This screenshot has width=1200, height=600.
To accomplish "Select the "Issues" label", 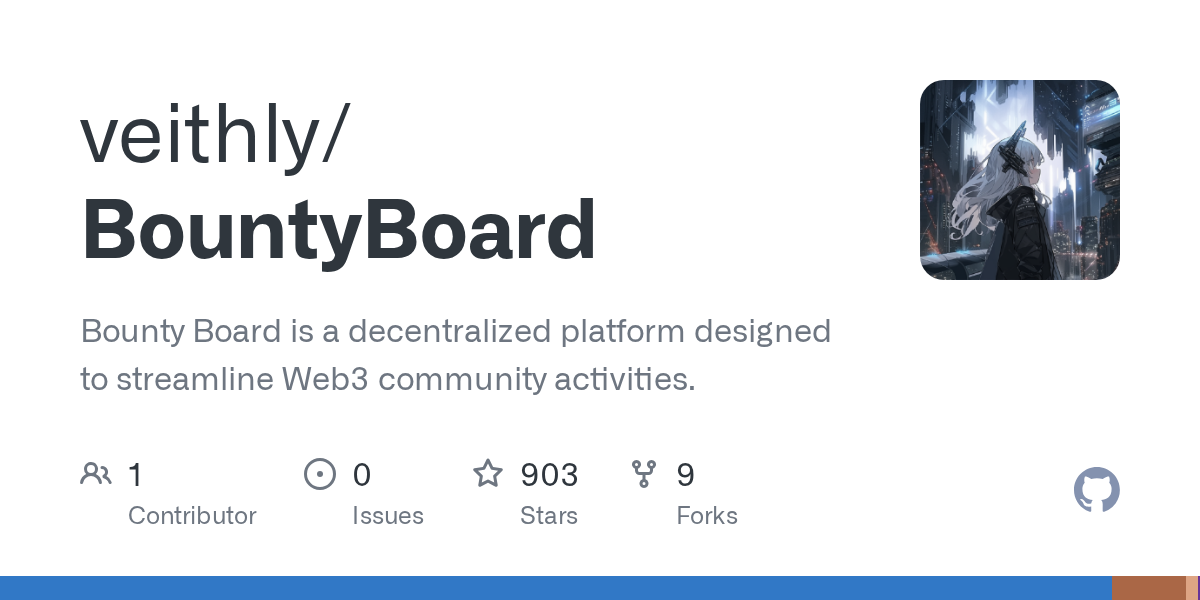I will 387,516.
